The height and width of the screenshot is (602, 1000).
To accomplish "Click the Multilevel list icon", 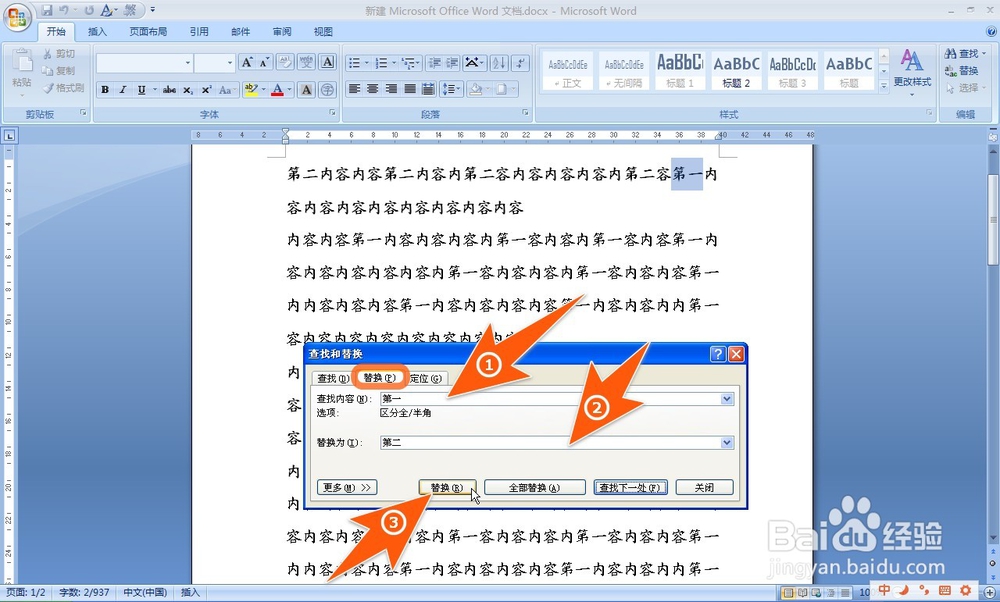I will [x=408, y=62].
